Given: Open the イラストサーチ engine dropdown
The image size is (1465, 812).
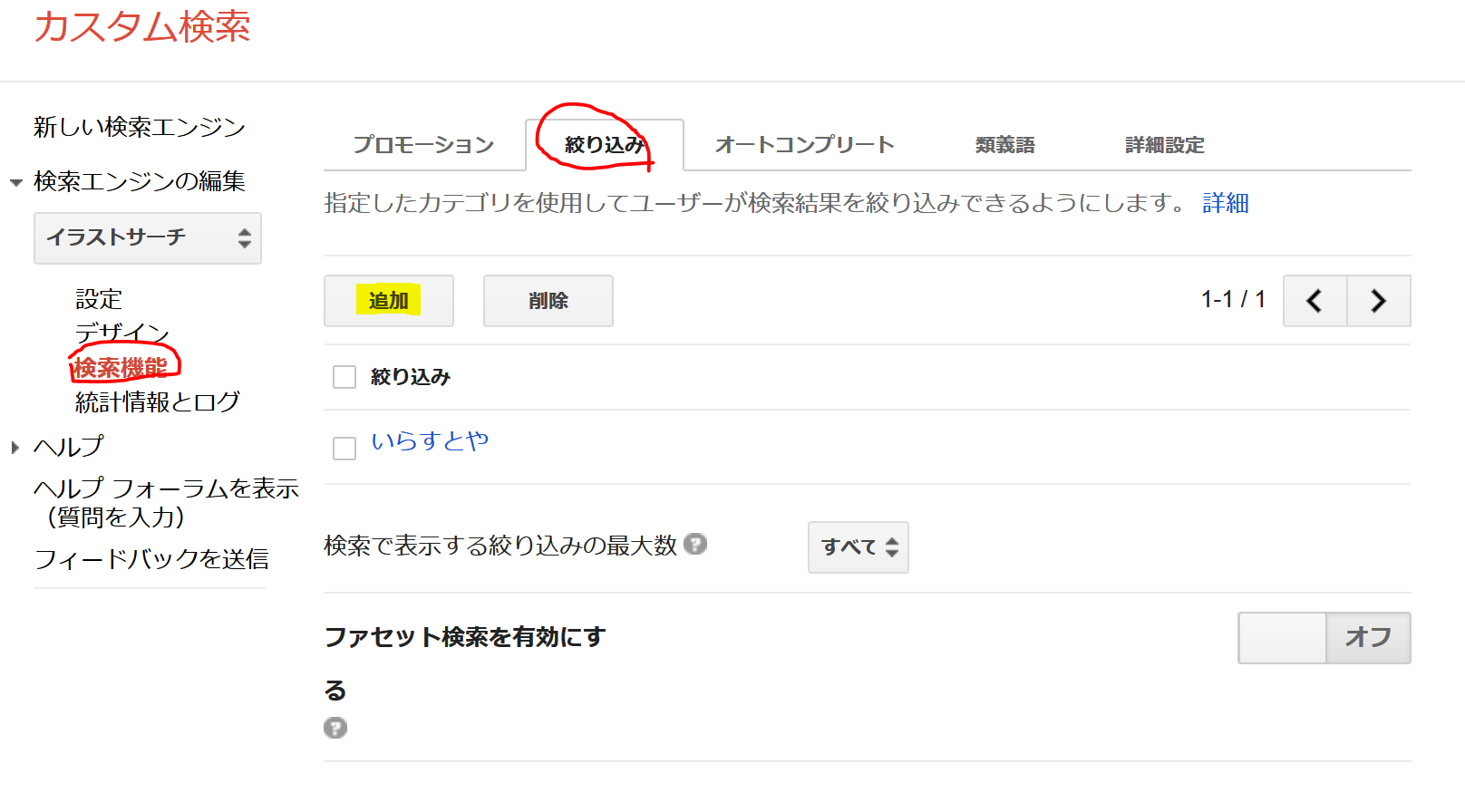Looking at the screenshot, I should [x=148, y=238].
